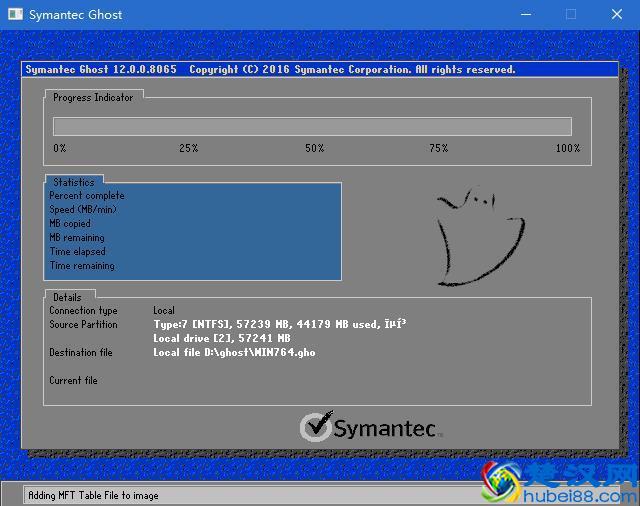This screenshot has width=640, height=506.
Task: Click the destination file path D:\ghost\WIN764.gho
Action: pos(234,353)
